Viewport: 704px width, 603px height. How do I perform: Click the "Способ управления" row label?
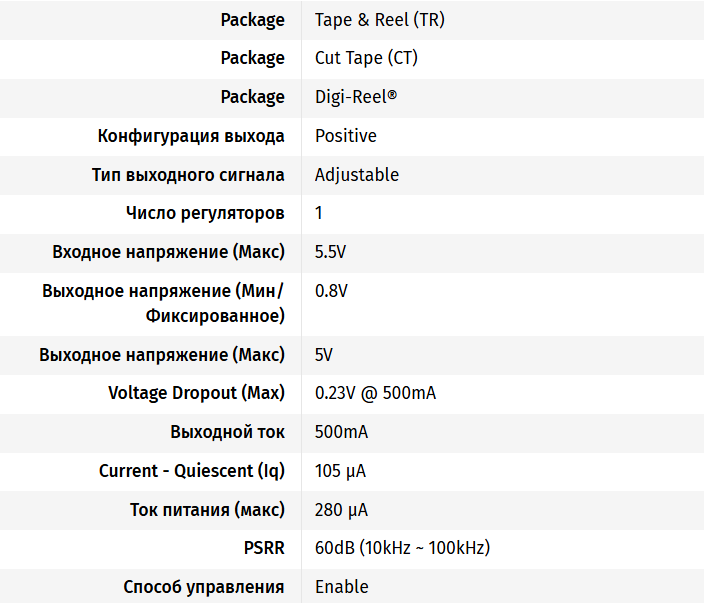tap(204, 587)
